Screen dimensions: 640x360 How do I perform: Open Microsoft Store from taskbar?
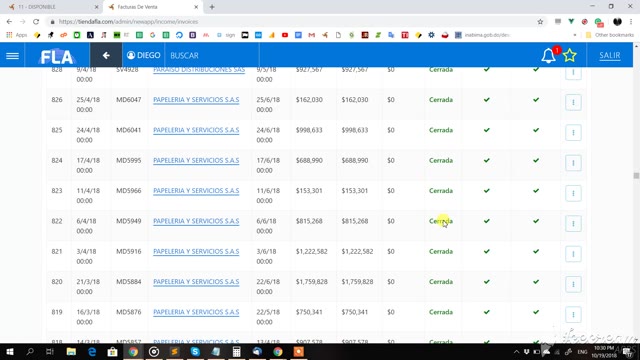112,351
